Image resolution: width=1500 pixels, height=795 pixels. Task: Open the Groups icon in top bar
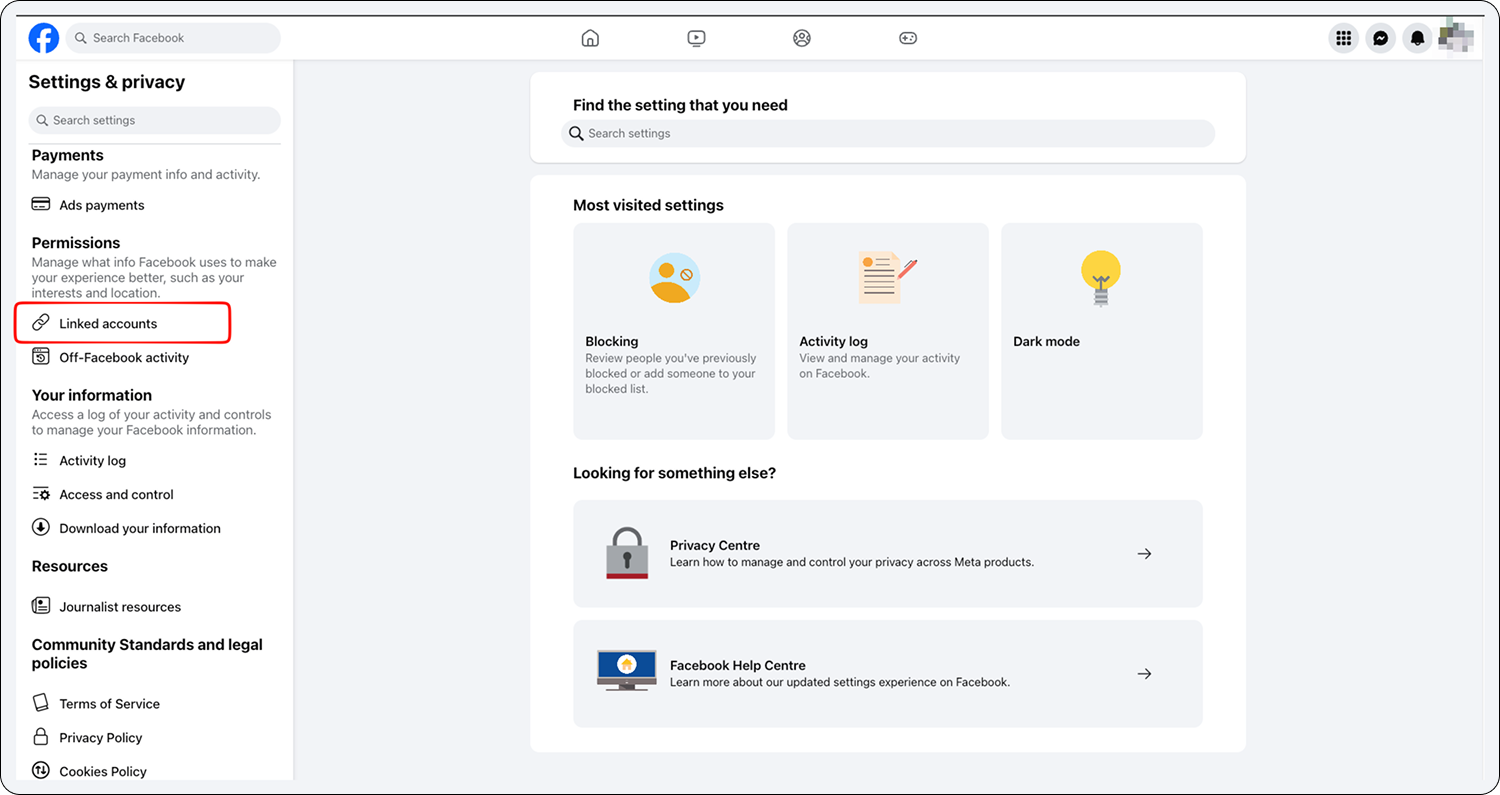(x=802, y=38)
